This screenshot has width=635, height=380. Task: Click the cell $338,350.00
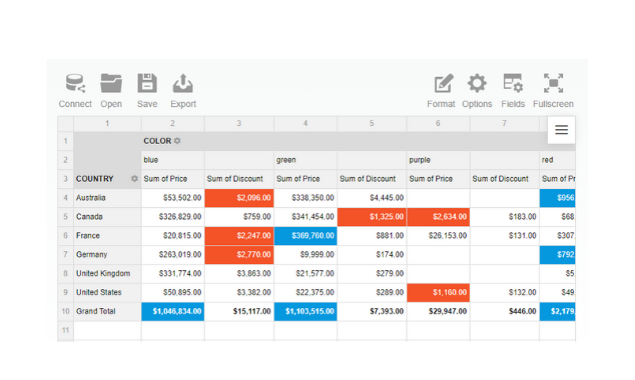(305, 198)
